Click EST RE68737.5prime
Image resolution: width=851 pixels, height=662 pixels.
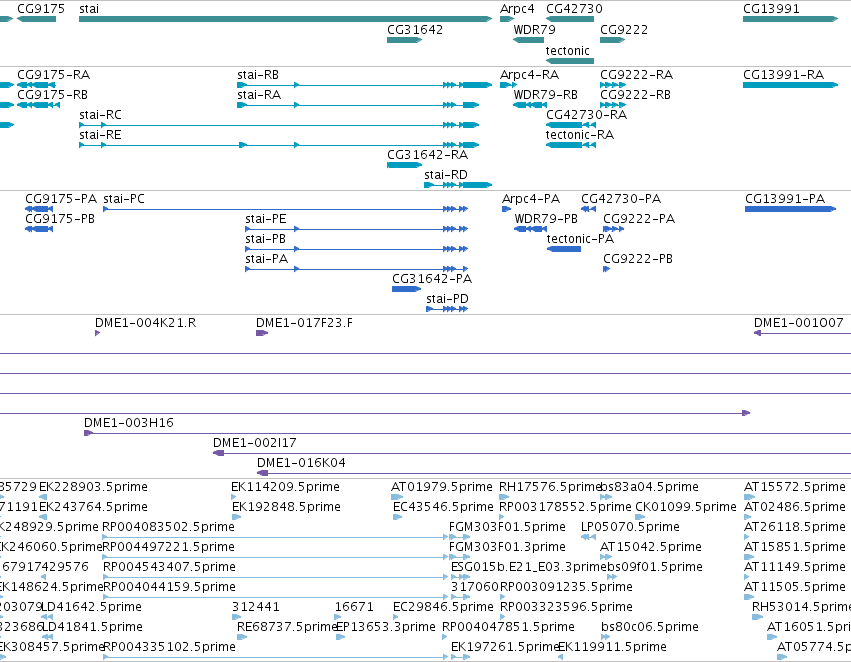pos(288,627)
